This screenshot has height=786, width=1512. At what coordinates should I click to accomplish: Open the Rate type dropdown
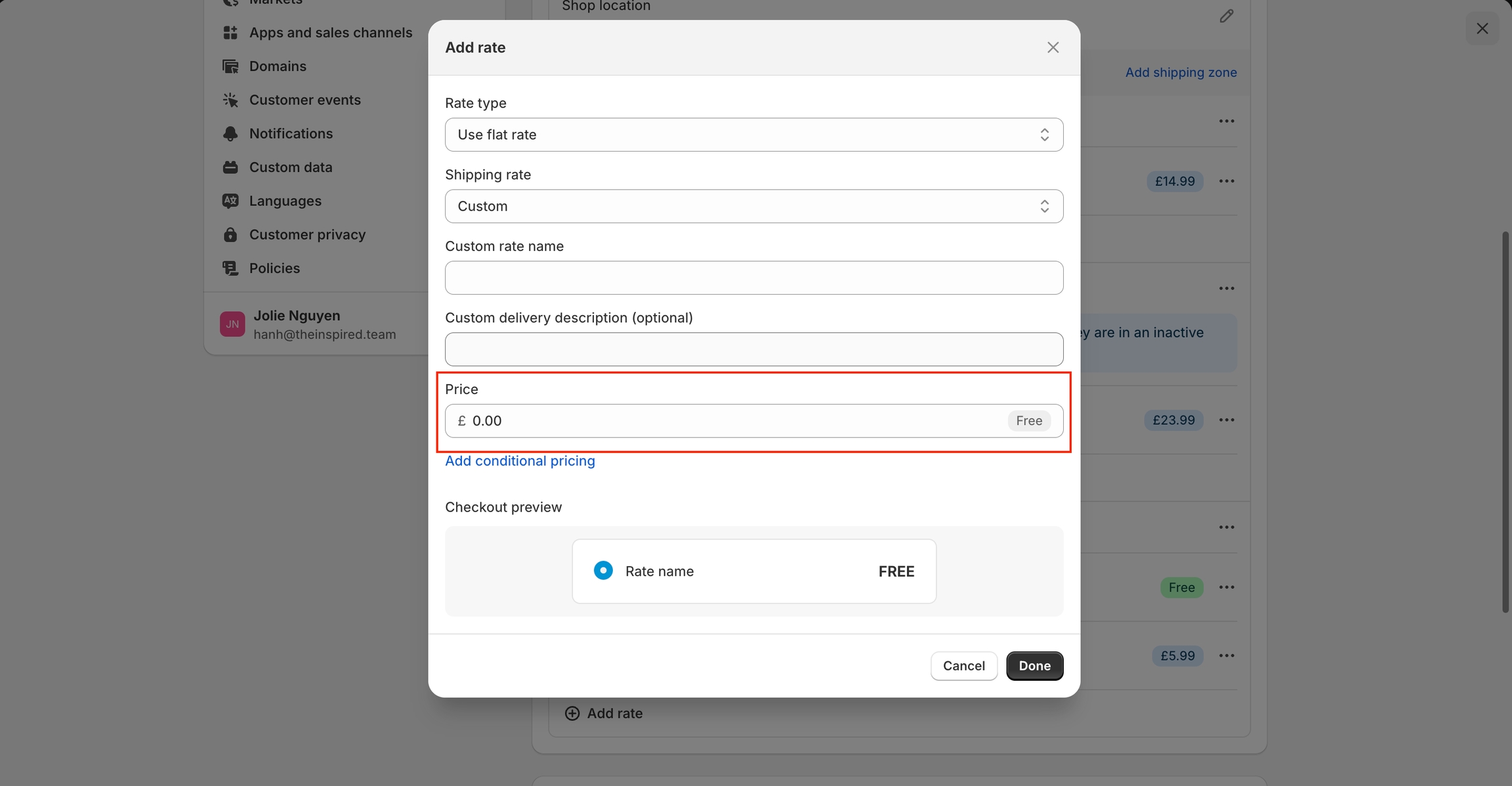(x=753, y=135)
